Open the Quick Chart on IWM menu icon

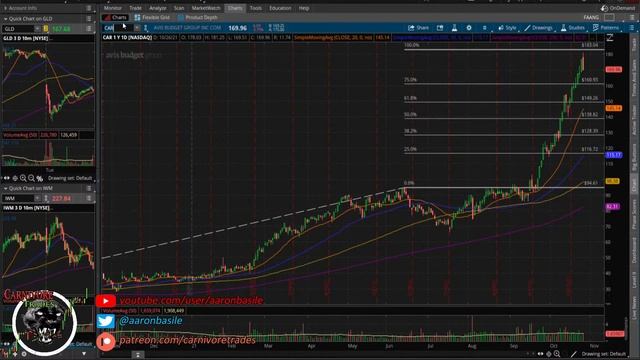point(89,188)
